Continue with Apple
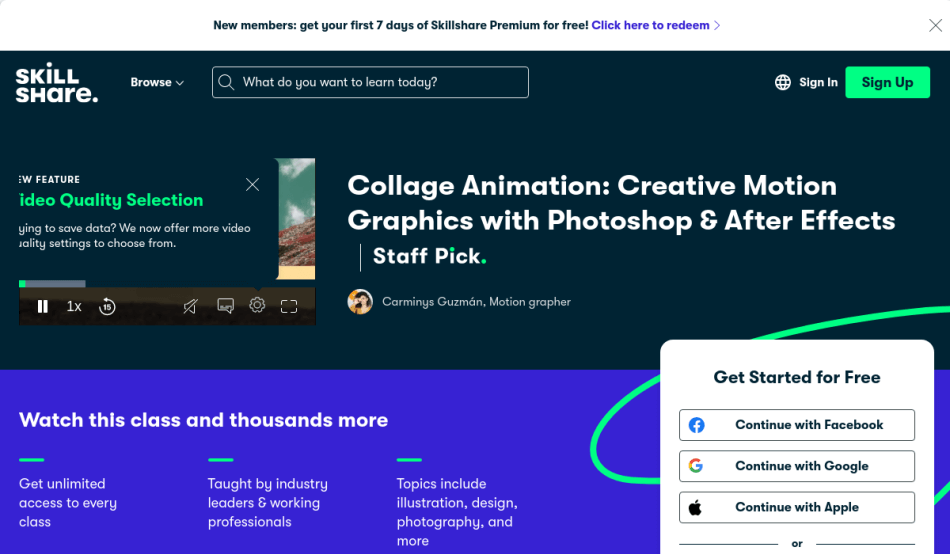The width and height of the screenshot is (950, 554). [x=797, y=507]
